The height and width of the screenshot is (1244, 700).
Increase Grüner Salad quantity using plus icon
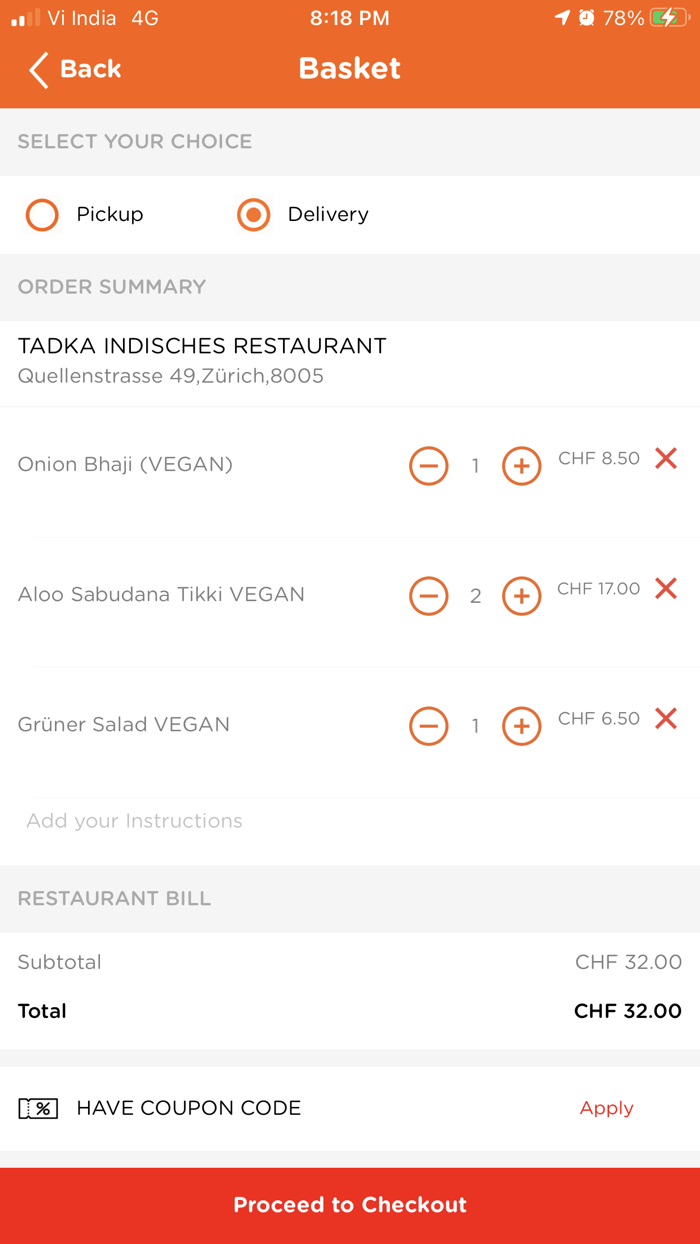click(x=521, y=726)
